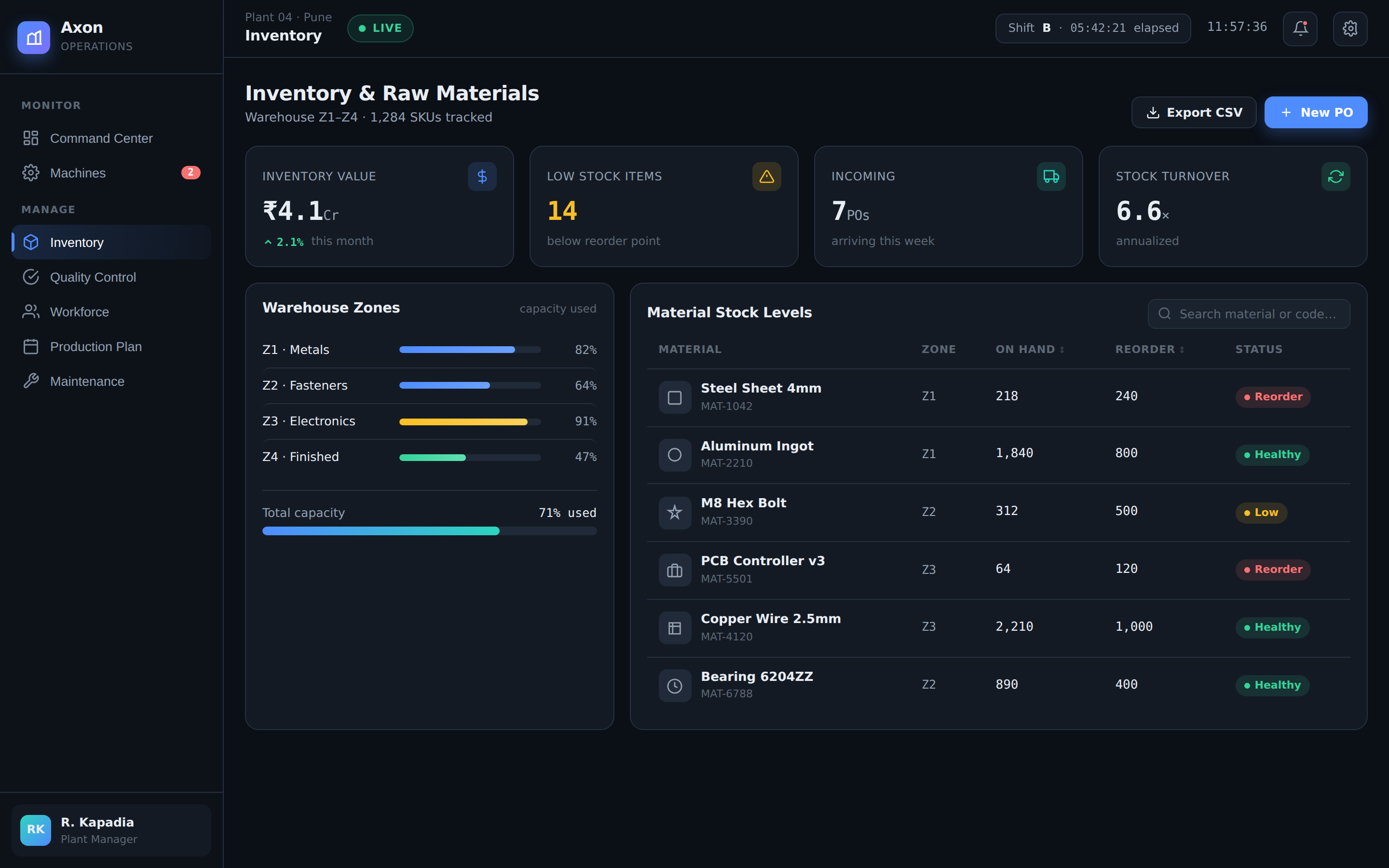Viewport: 1389px width, 868px height.
Task: Click the Steel Sheet 4mm square icon
Action: click(675, 397)
